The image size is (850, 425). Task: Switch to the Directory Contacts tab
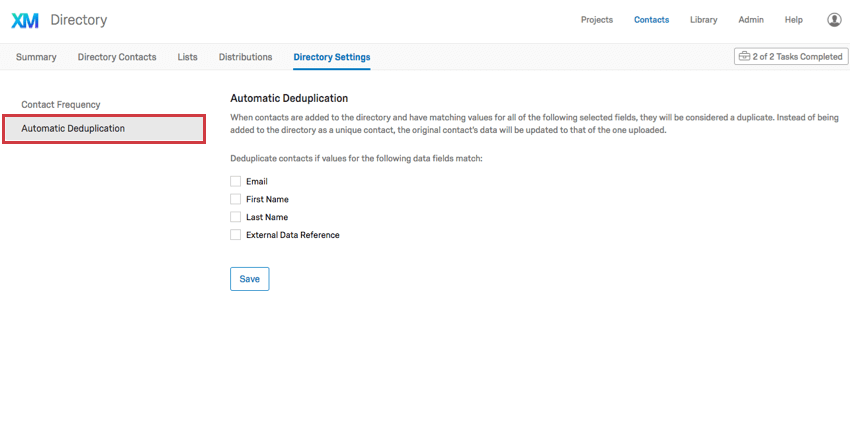click(117, 57)
